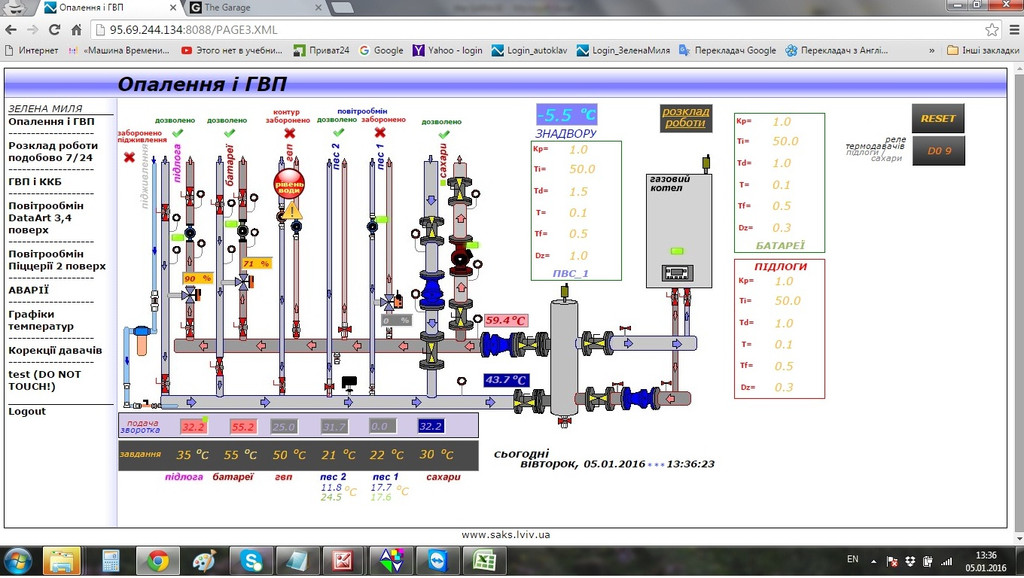
Task: Switch to 'The Garage' browser tab
Action: [x=255, y=8]
